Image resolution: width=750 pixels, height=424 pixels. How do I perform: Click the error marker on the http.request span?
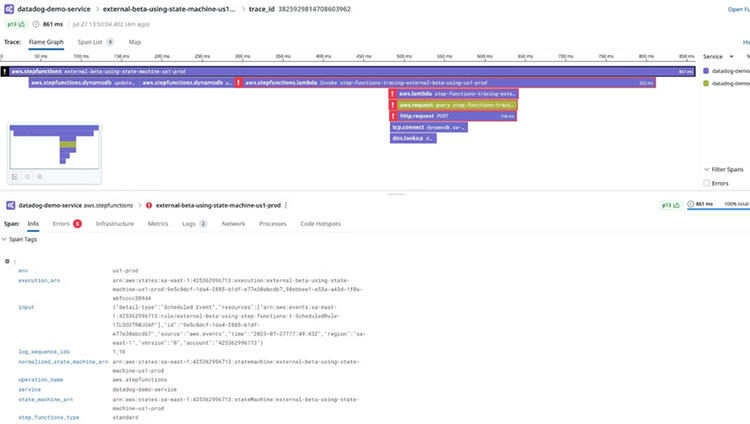coord(393,116)
